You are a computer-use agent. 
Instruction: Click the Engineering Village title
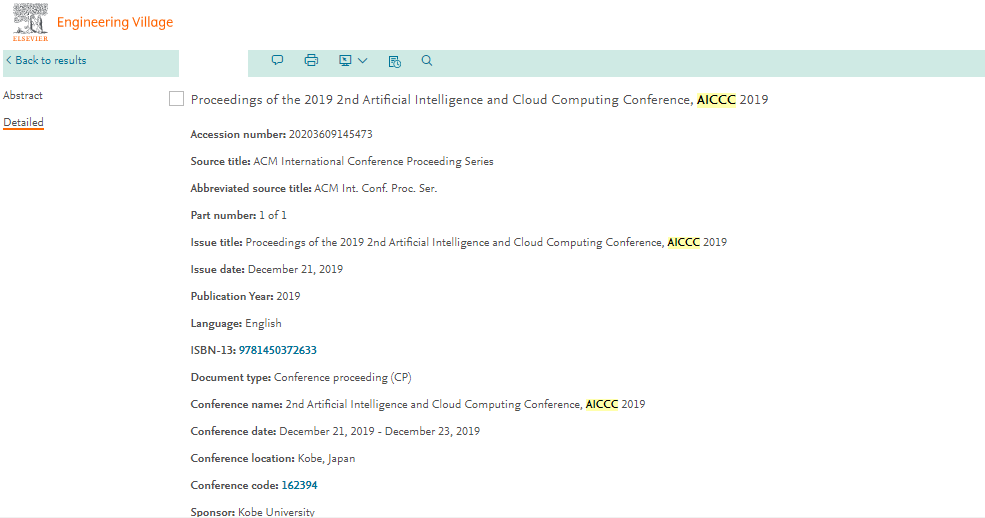tap(115, 22)
